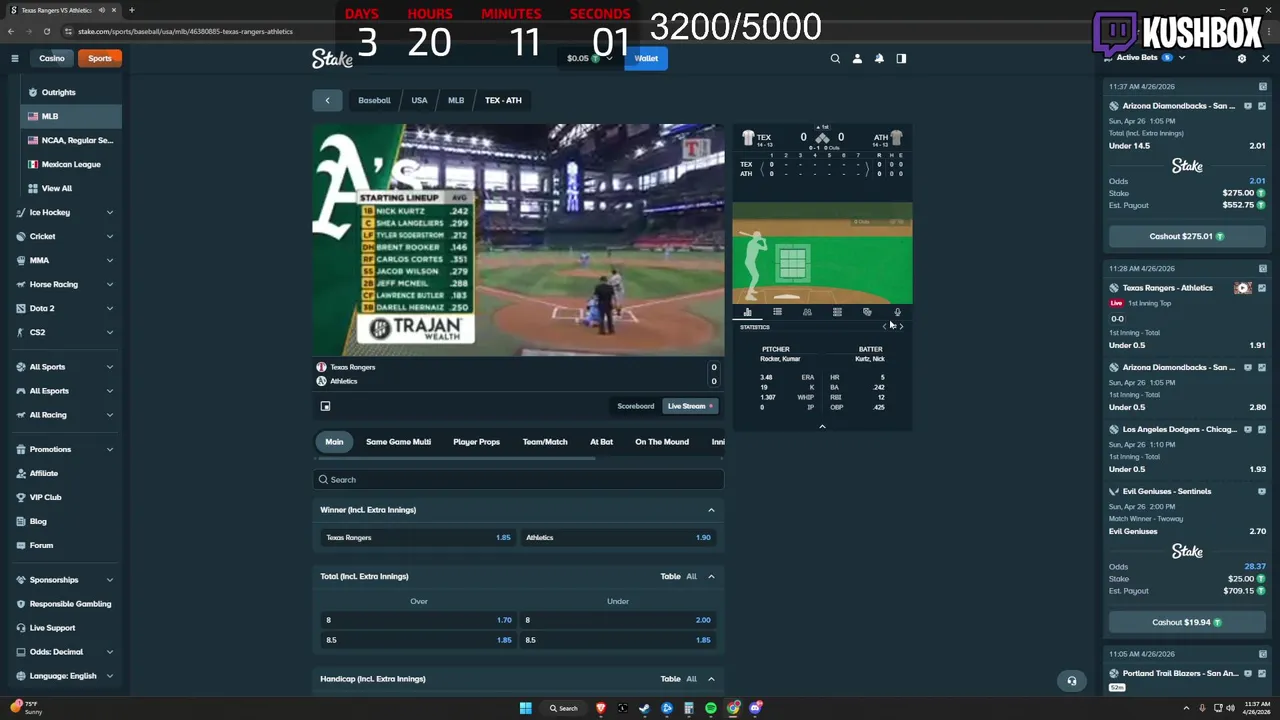This screenshot has width=1280, height=720.
Task: Click the live support headset icon
Action: point(1071,681)
